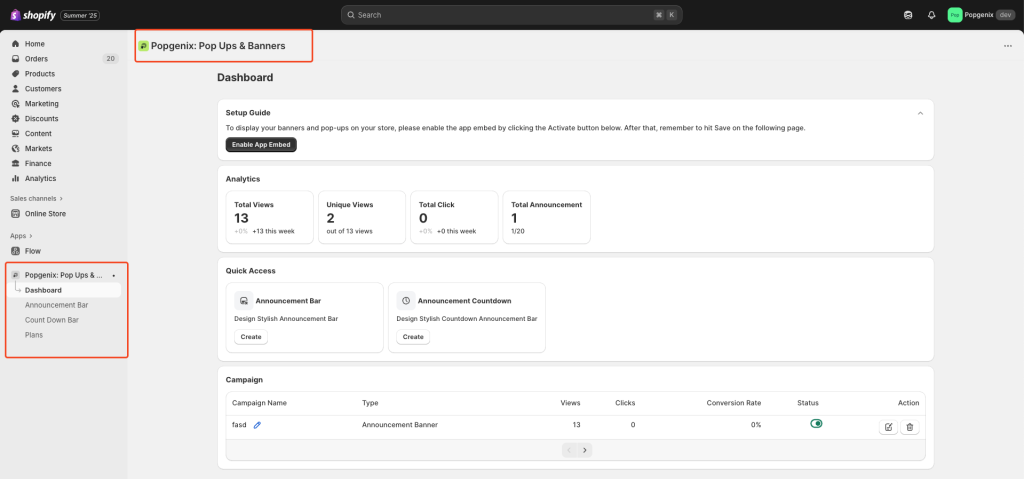Toggle status of campaign fasd
This screenshot has width=1024, height=479.
[x=816, y=423]
